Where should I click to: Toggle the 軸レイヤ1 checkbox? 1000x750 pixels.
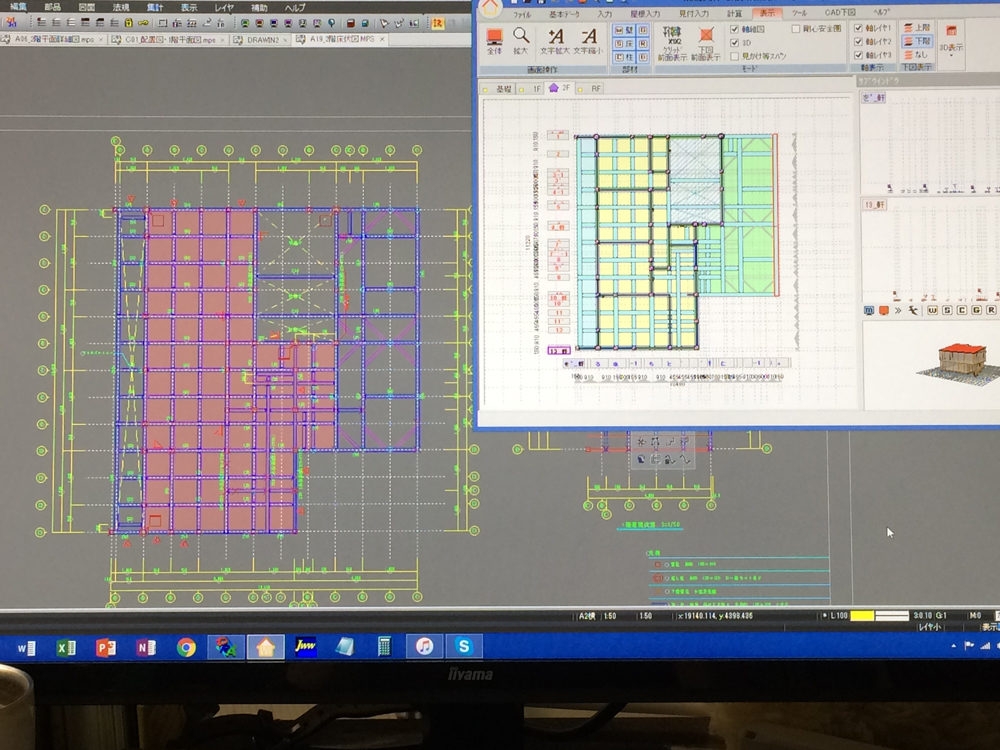coord(859,28)
